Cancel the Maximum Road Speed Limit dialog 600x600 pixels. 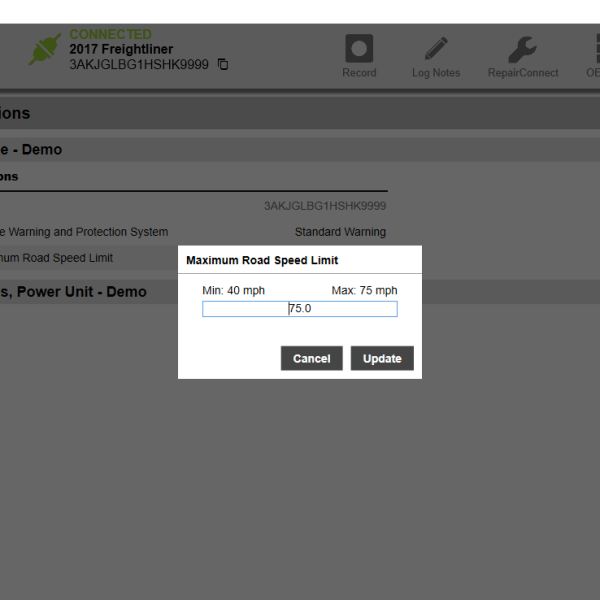coord(311,359)
